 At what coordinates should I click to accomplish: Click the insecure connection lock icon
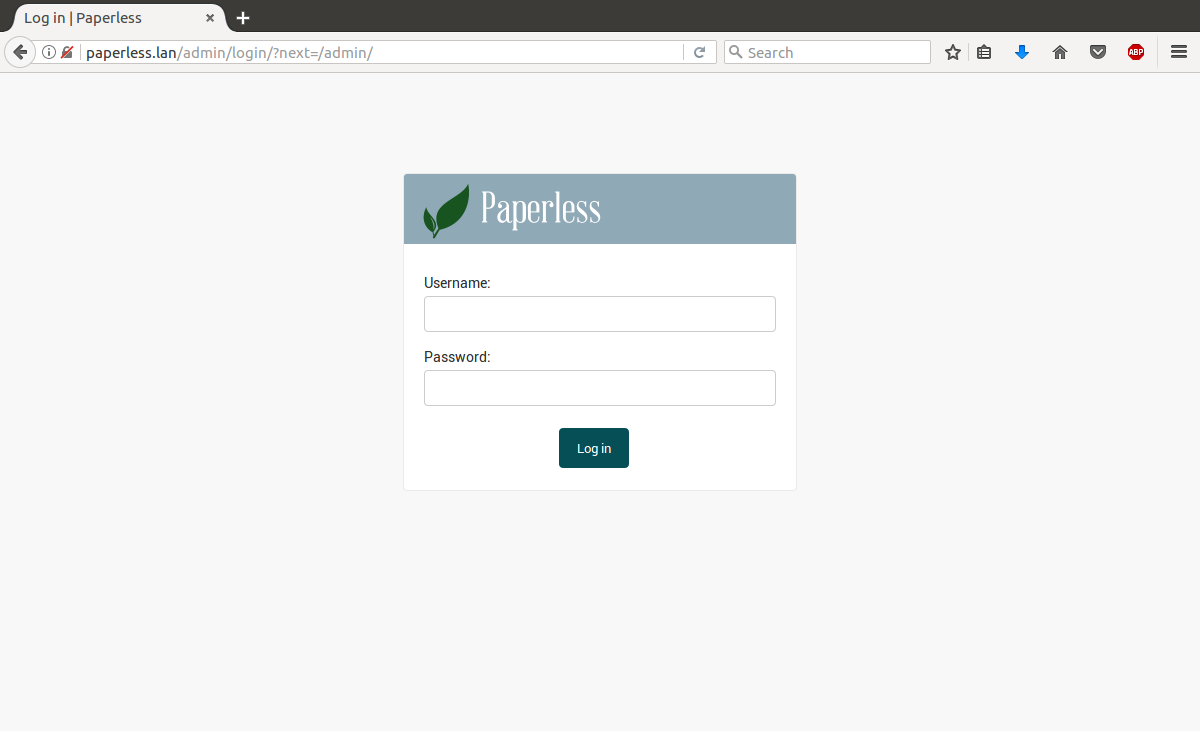67,52
